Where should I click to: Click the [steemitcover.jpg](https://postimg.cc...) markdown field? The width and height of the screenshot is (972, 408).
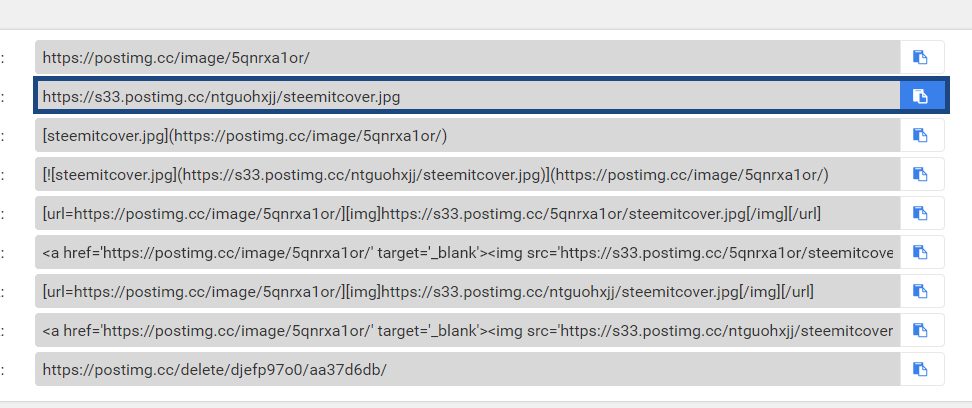pyautogui.click(x=467, y=135)
